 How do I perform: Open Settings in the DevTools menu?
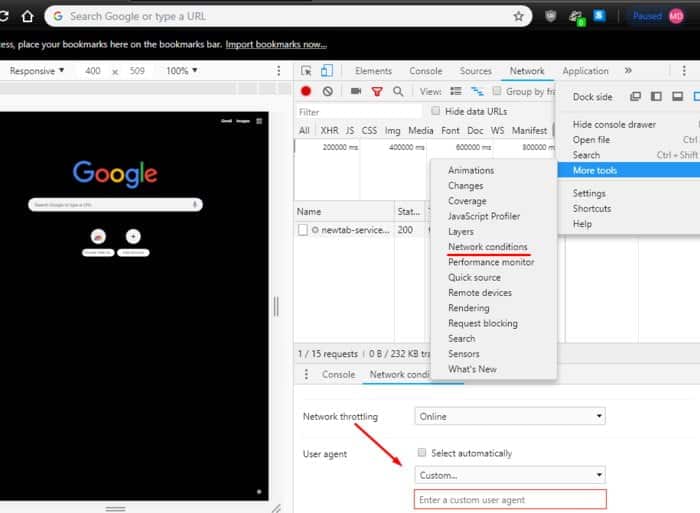[589, 193]
